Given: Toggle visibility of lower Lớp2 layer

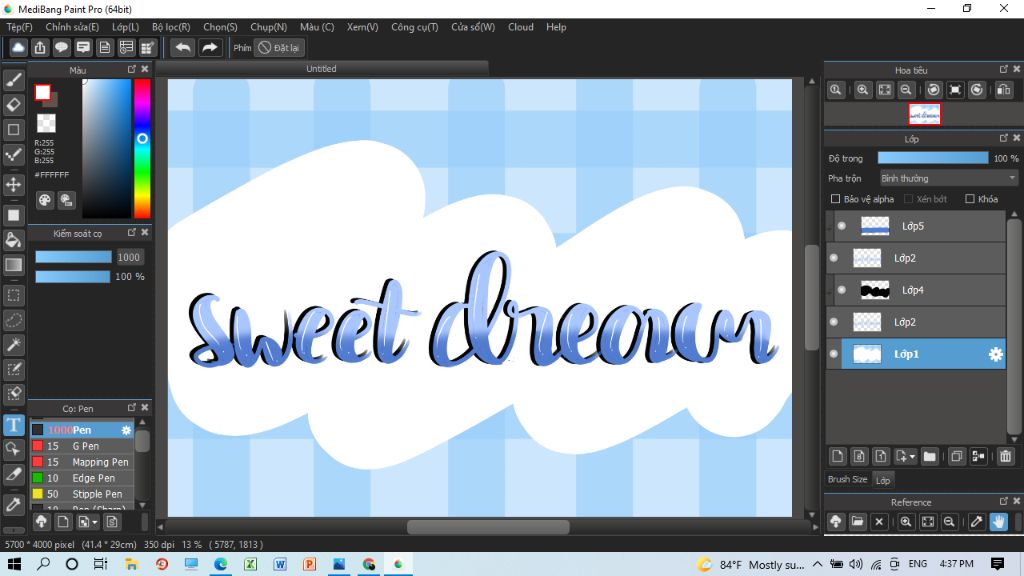Looking at the screenshot, I should pyautogui.click(x=834, y=322).
